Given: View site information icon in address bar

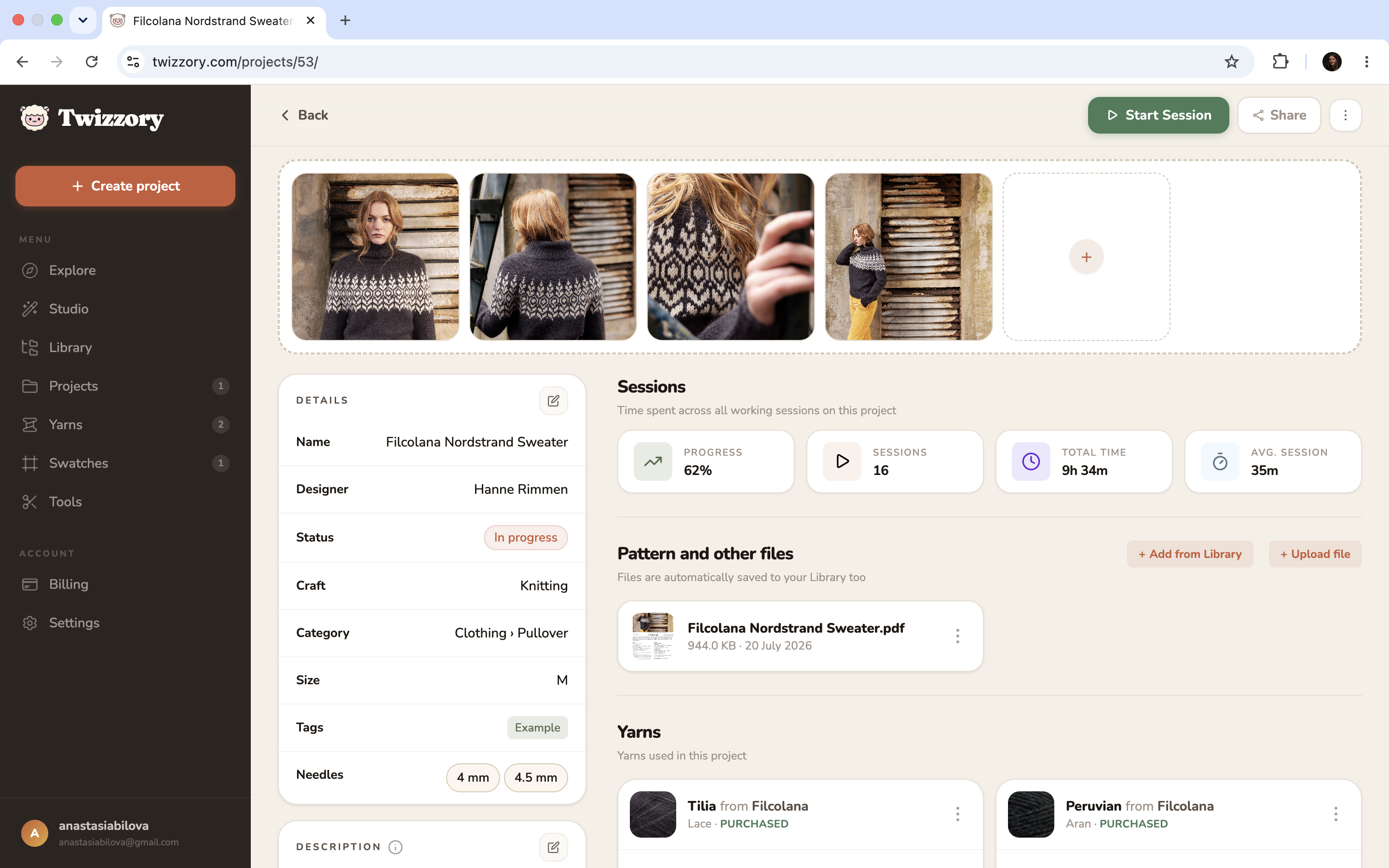Looking at the screenshot, I should pyautogui.click(x=133, y=61).
